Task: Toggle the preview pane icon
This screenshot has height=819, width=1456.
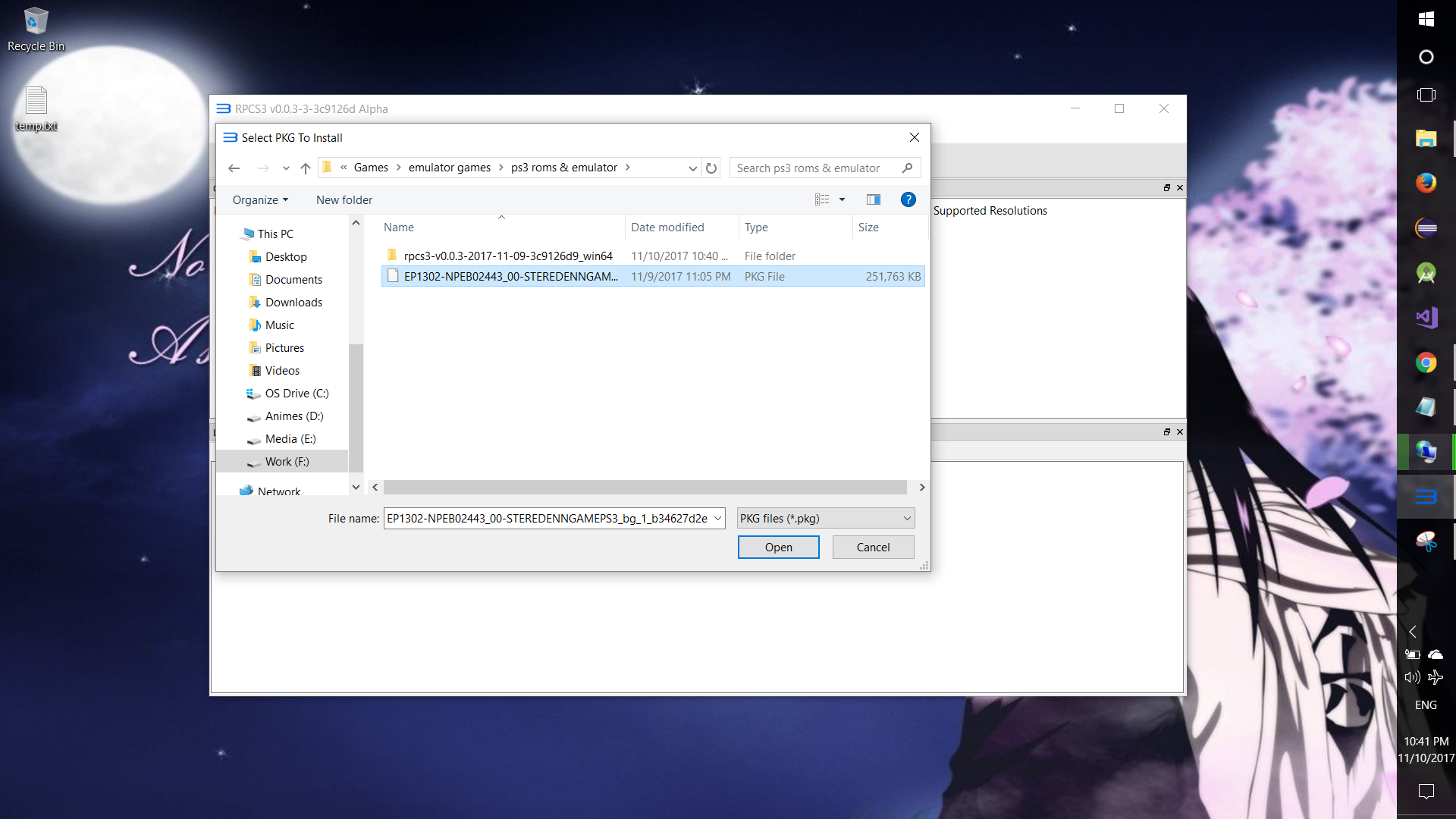Action: [x=874, y=199]
